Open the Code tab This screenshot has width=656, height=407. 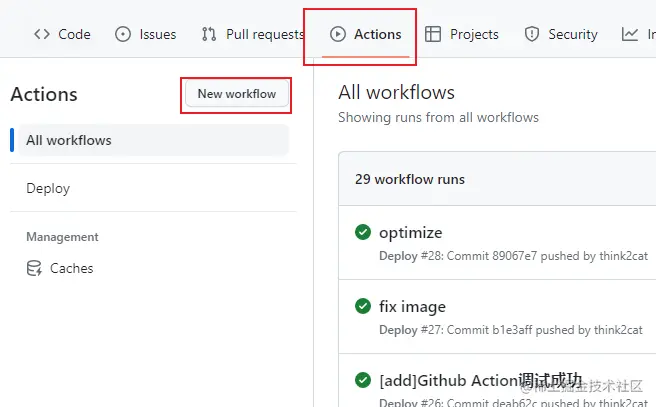pos(62,34)
